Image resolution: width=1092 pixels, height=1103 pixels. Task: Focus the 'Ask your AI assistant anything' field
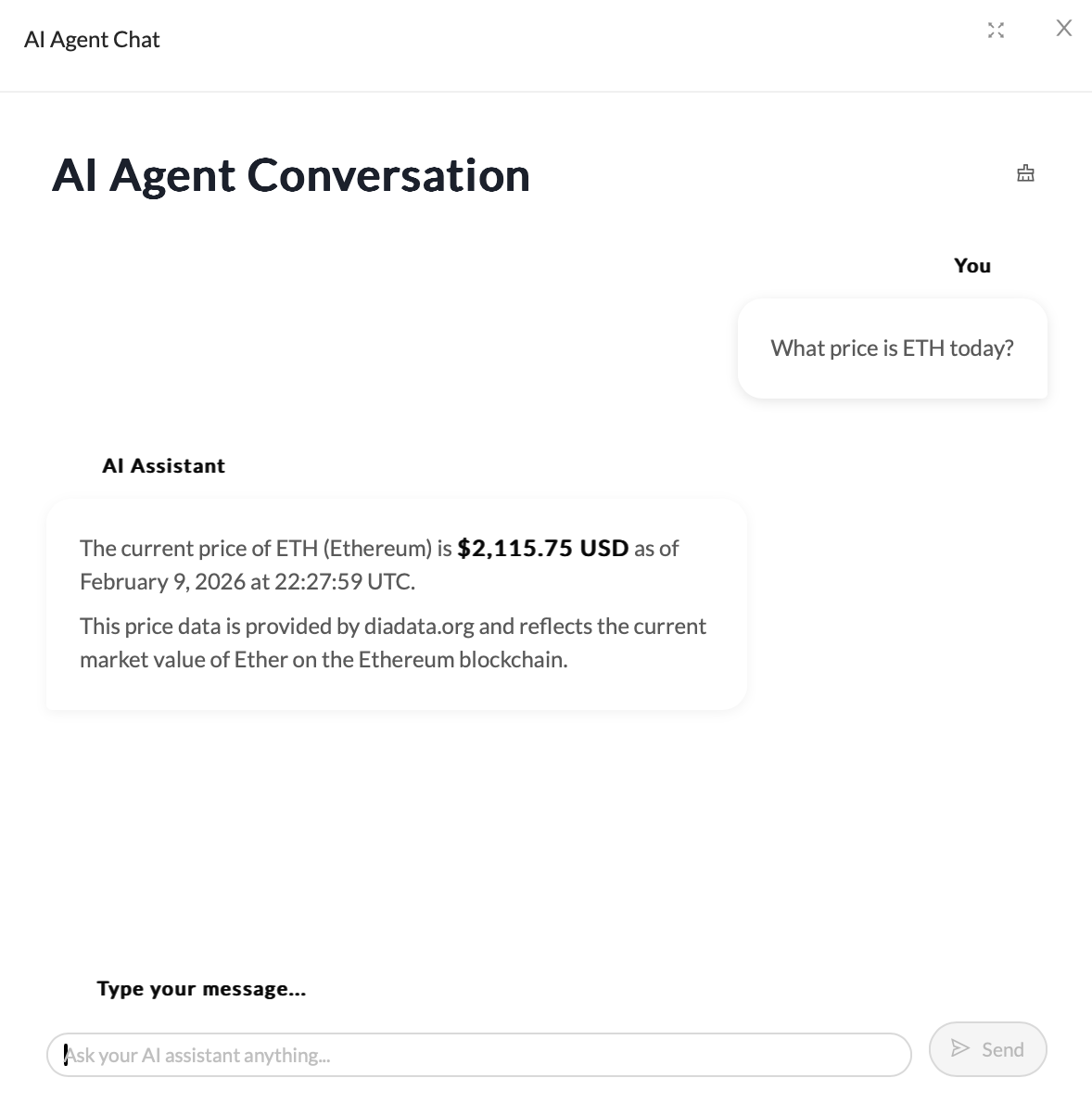click(478, 1055)
